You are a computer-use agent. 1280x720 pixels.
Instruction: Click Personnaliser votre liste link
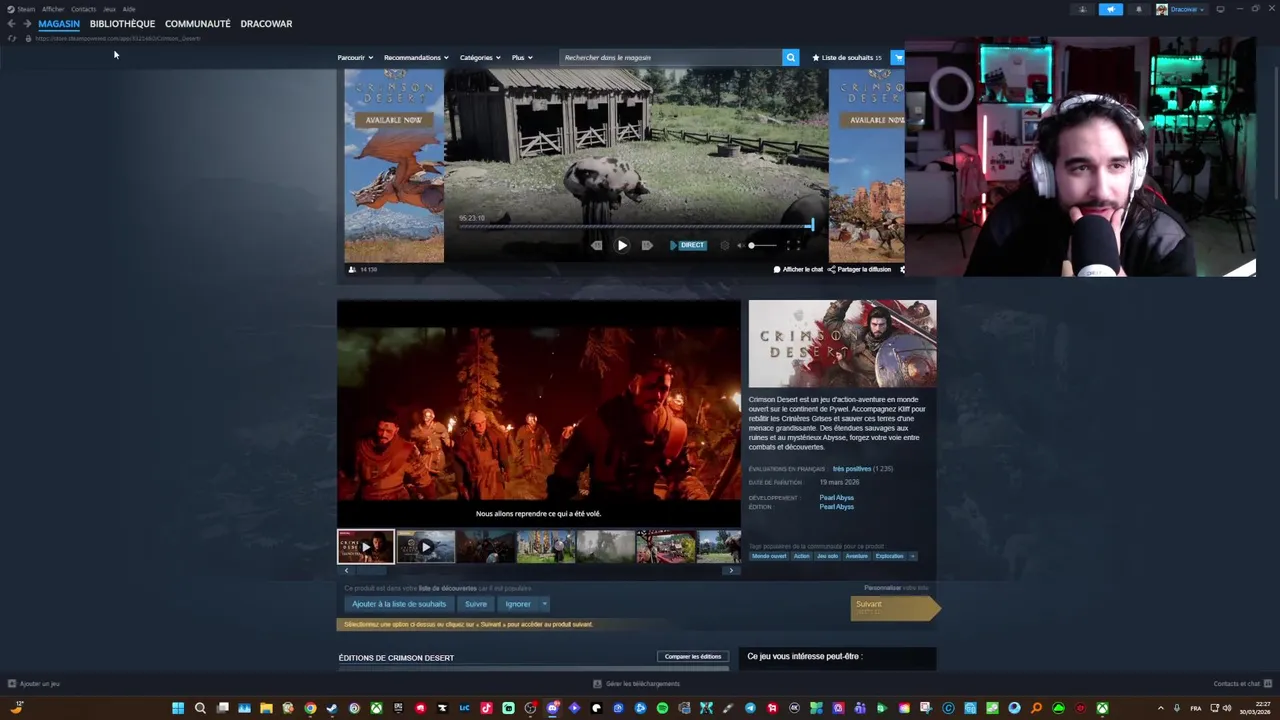tap(897, 588)
